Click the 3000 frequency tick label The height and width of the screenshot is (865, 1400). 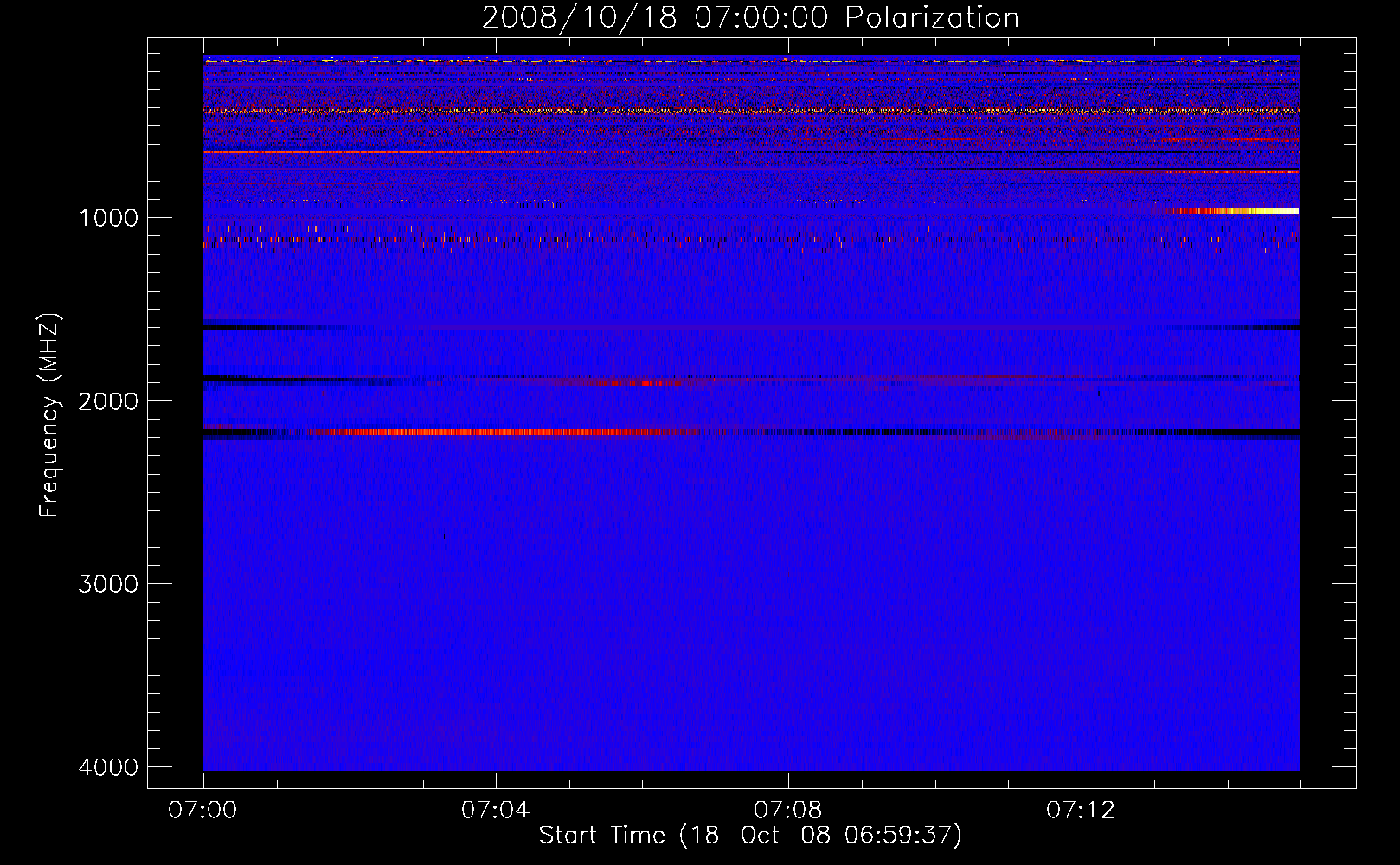point(108,584)
